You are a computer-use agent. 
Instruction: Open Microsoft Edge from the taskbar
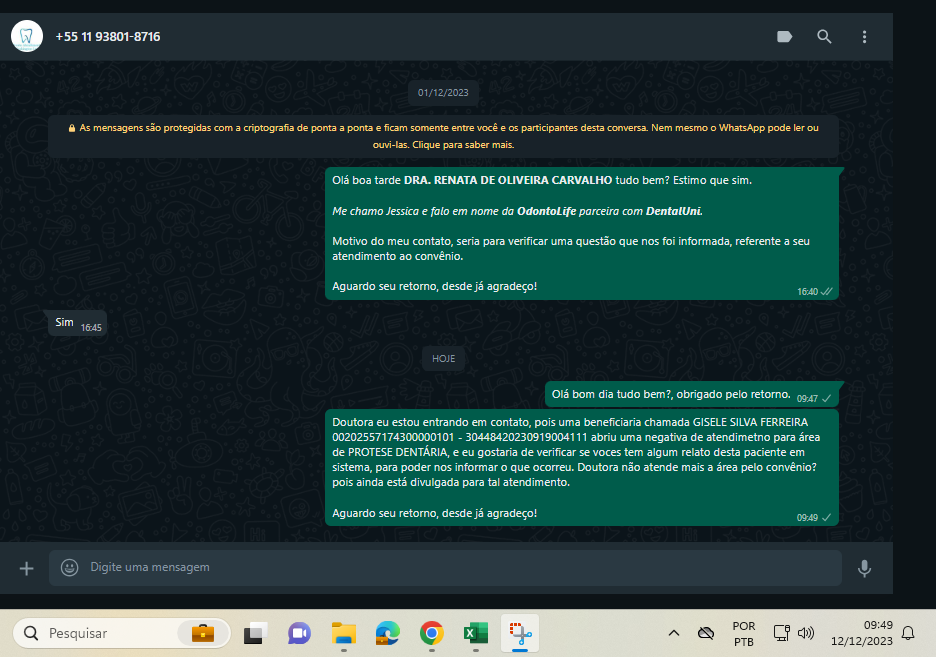tap(387, 633)
